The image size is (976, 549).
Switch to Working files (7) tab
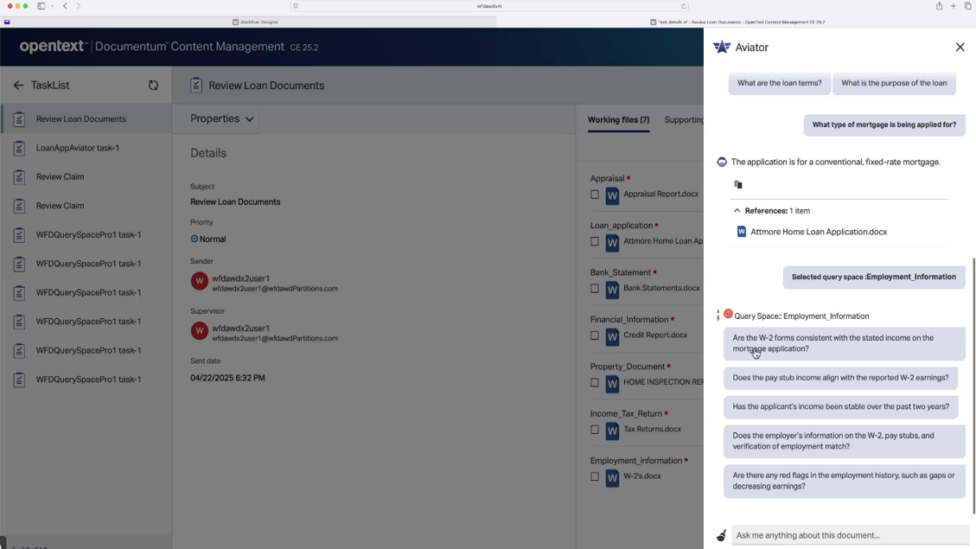618,120
